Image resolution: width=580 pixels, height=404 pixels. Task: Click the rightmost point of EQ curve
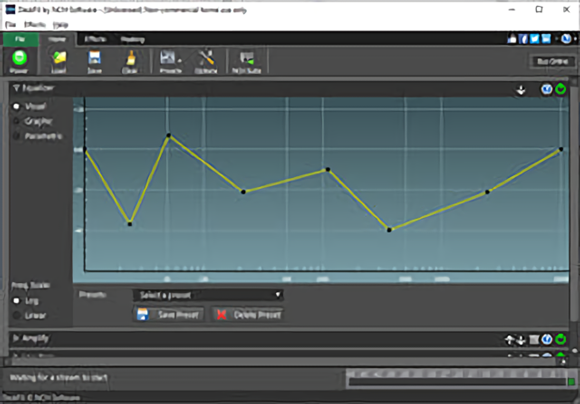point(561,149)
